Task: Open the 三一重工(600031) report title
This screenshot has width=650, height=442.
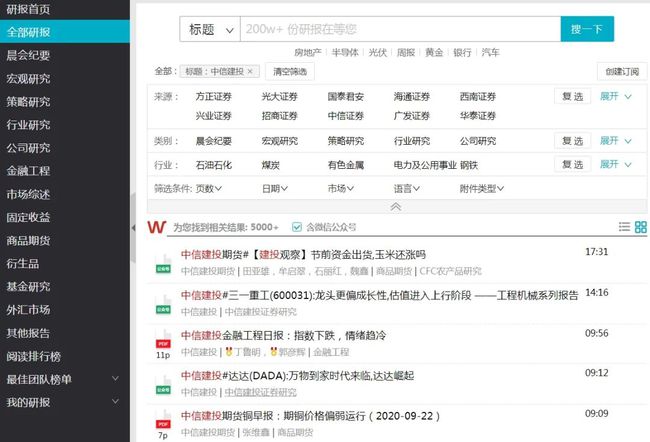Action: pos(379,295)
